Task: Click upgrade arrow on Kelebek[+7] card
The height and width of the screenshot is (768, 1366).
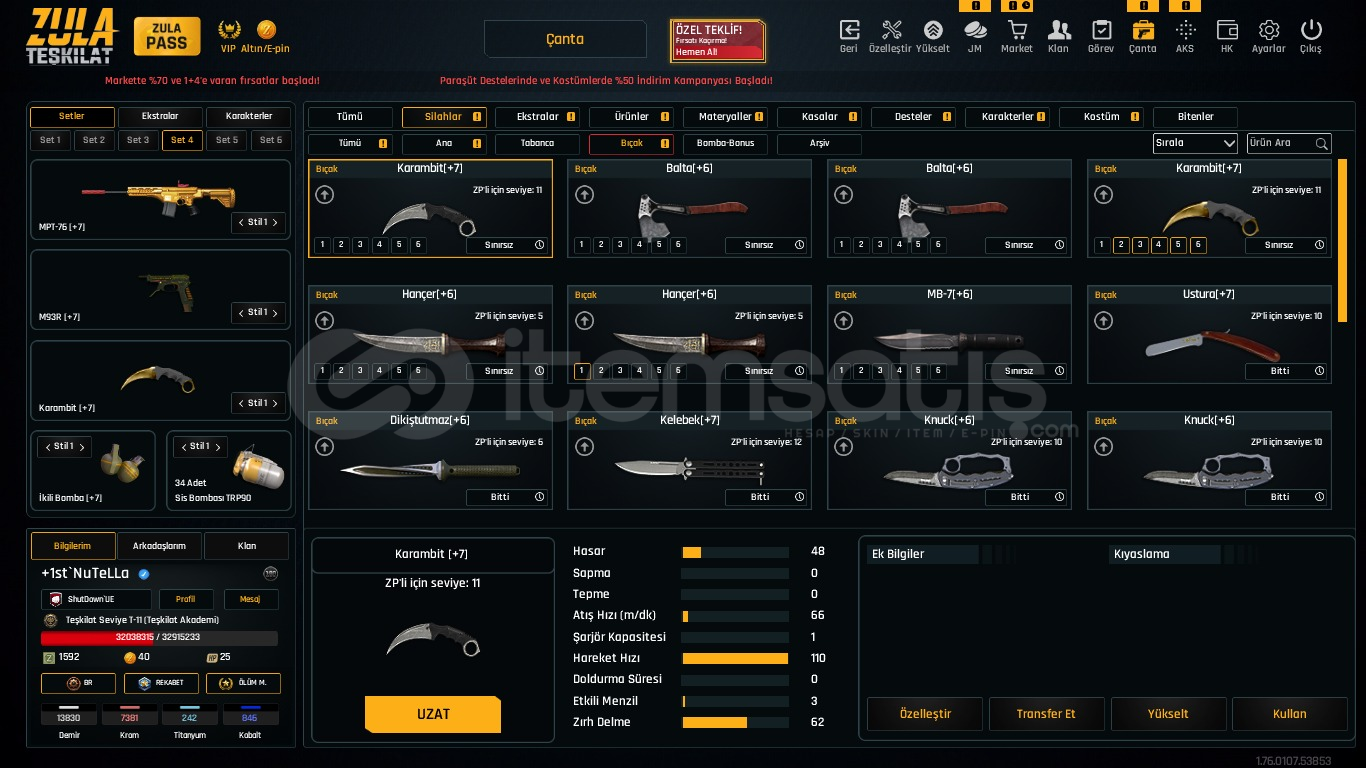Action: click(x=584, y=447)
